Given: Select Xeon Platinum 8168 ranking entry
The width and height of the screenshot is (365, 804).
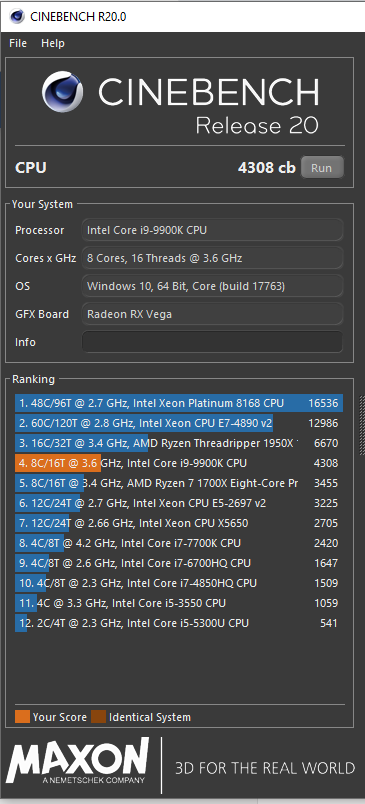Looking at the screenshot, I should click(x=179, y=404).
